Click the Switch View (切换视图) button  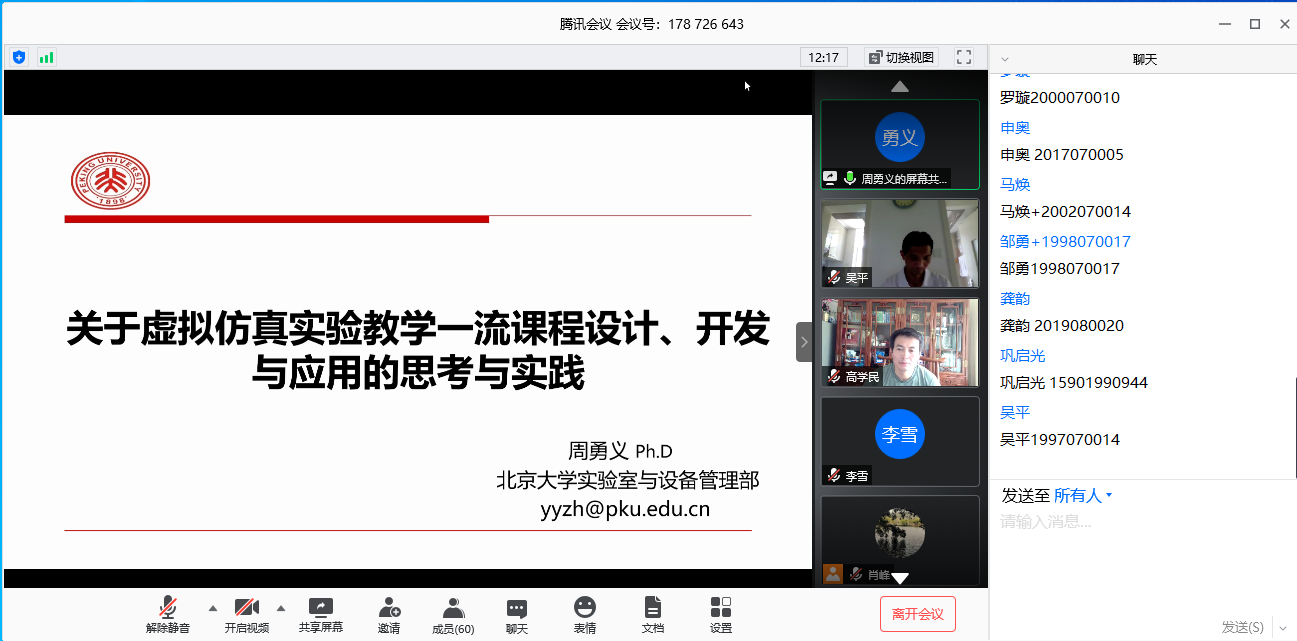click(901, 57)
